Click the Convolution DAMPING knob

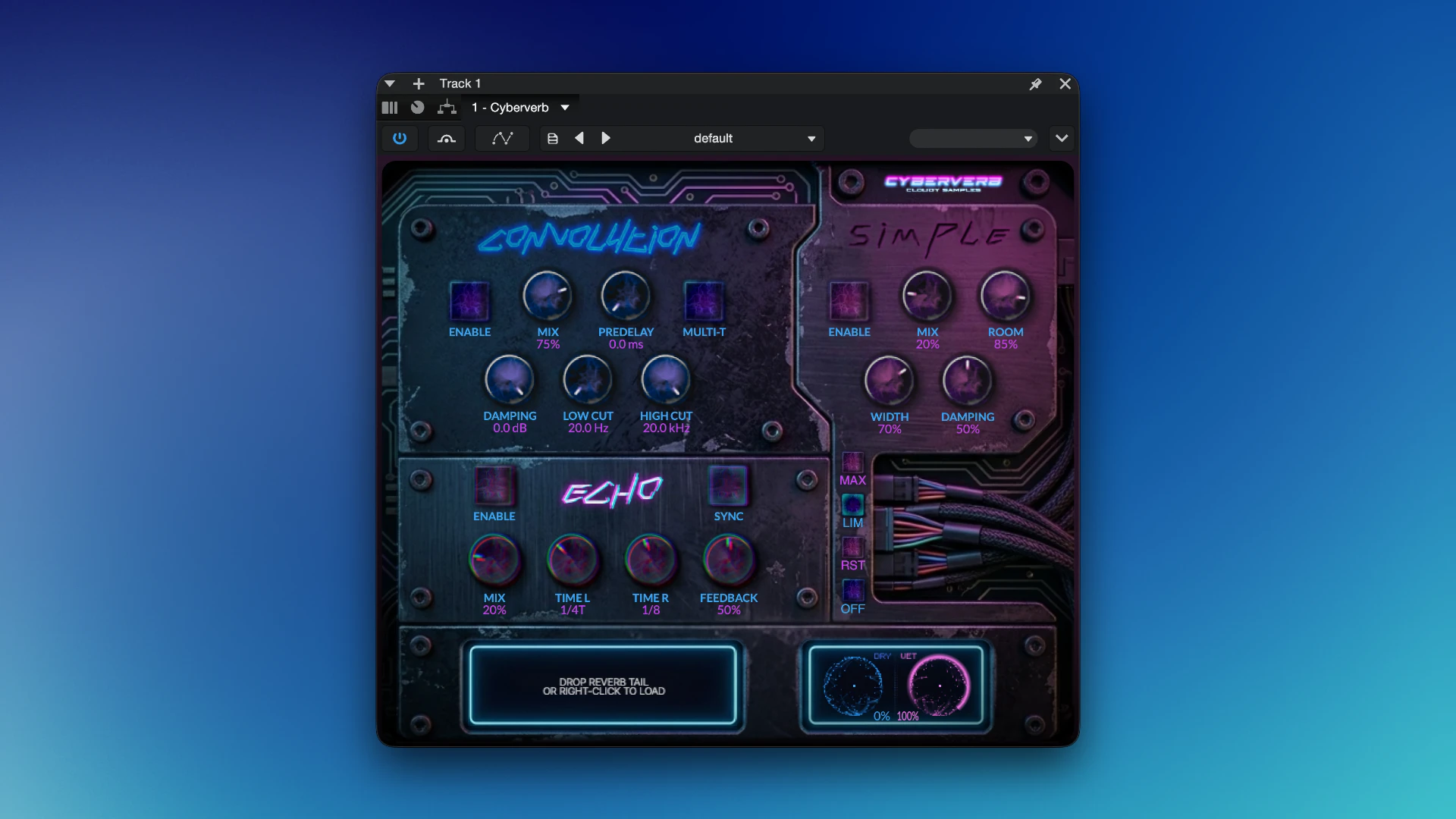(510, 380)
